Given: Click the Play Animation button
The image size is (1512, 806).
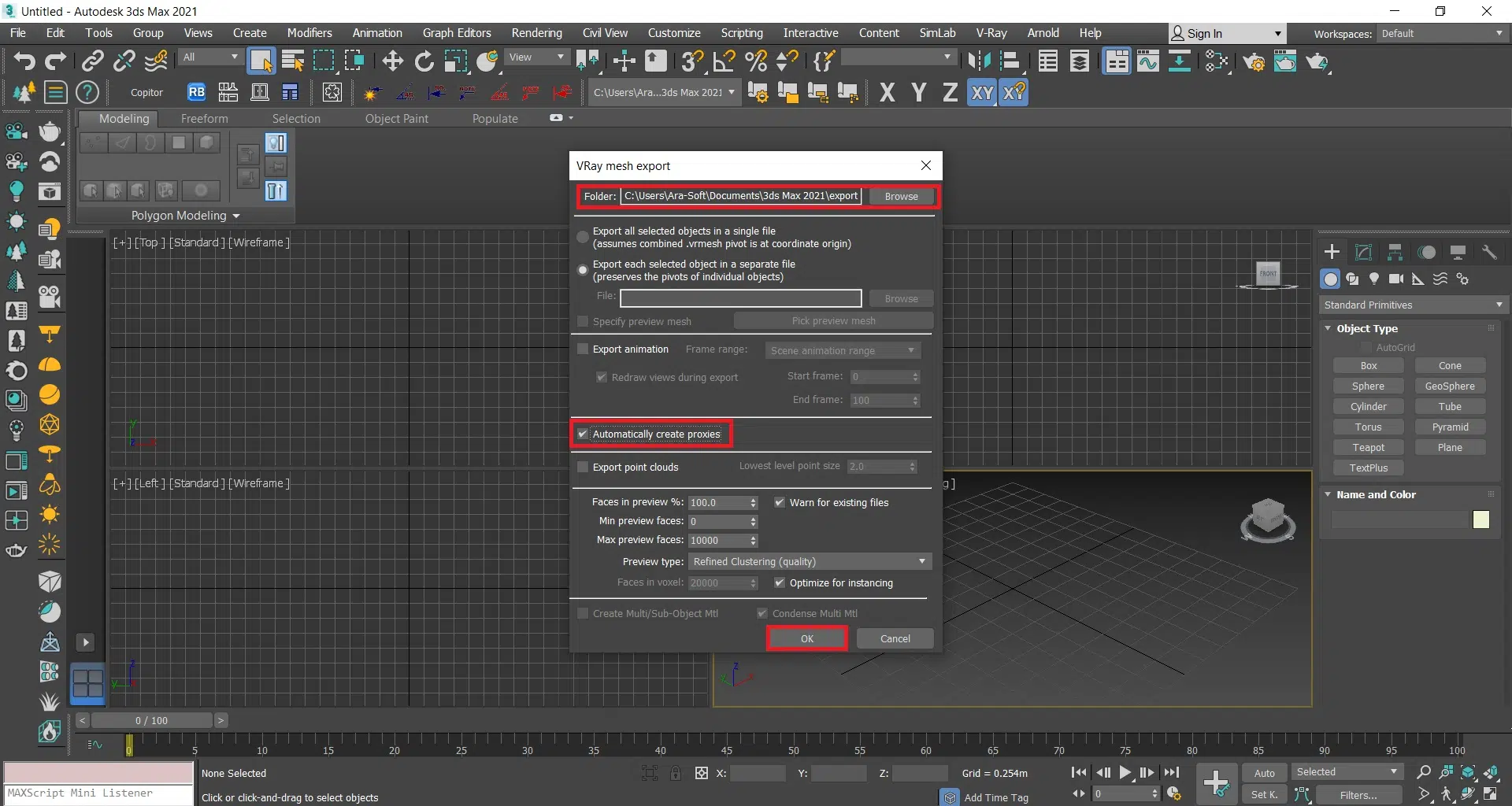Looking at the screenshot, I should [x=1125, y=773].
